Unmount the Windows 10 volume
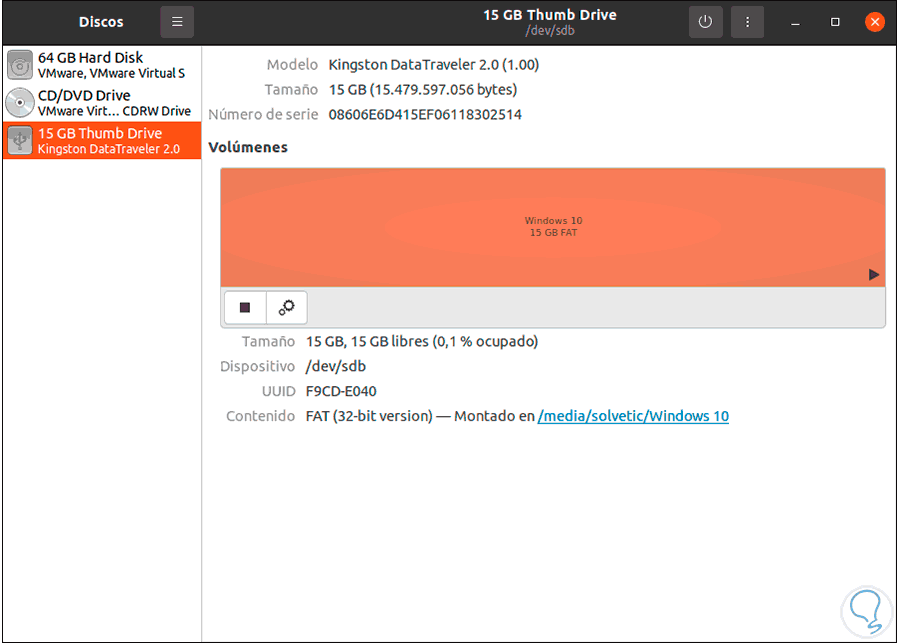The width and height of the screenshot is (899, 643). coord(244,307)
